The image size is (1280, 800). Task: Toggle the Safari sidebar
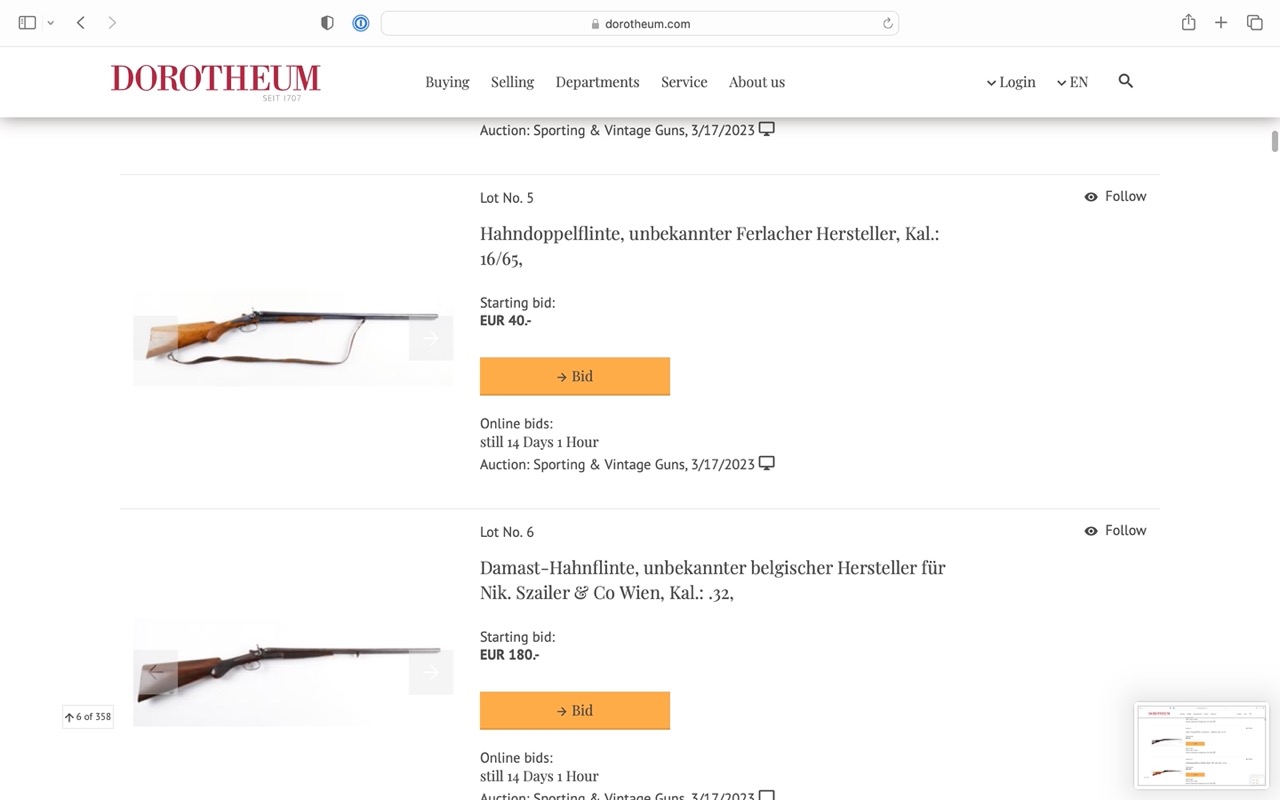(27, 23)
